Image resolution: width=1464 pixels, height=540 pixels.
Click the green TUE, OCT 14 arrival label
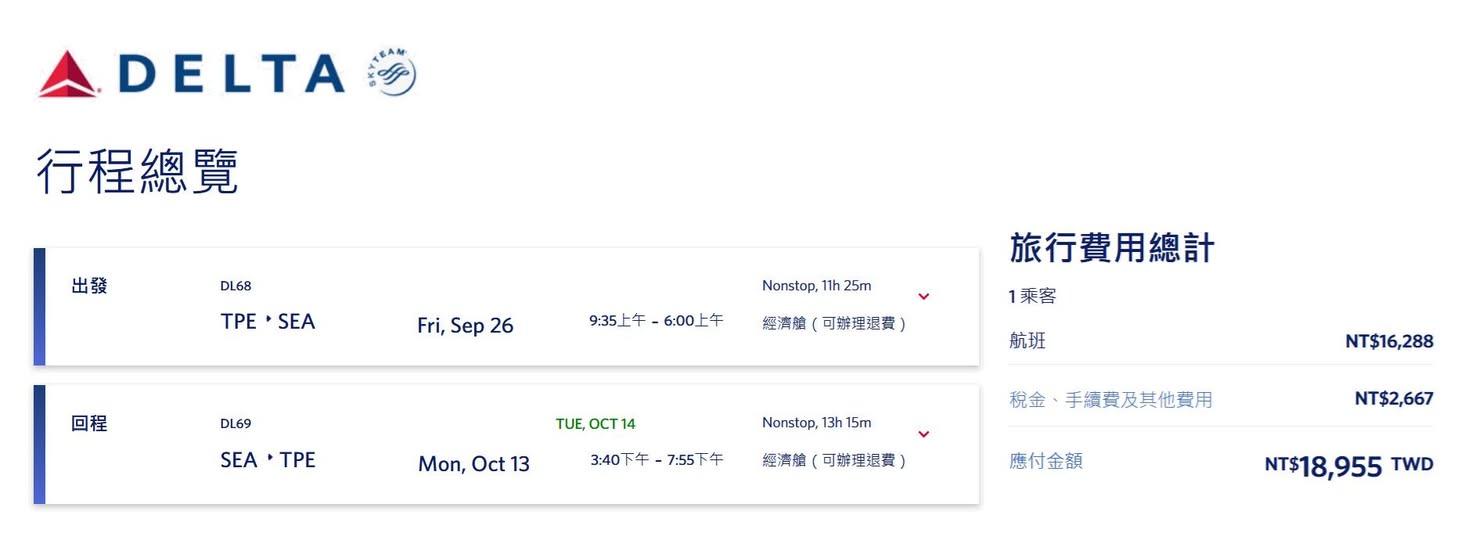click(x=595, y=424)
